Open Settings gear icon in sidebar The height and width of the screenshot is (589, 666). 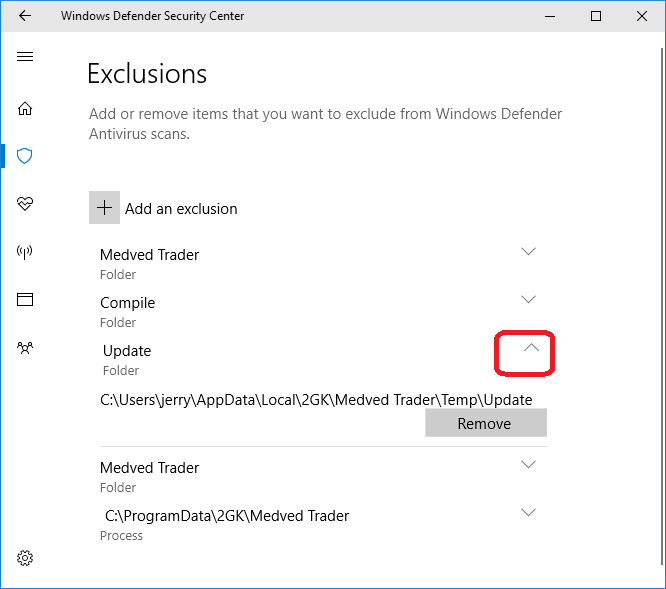coord(25,558)
